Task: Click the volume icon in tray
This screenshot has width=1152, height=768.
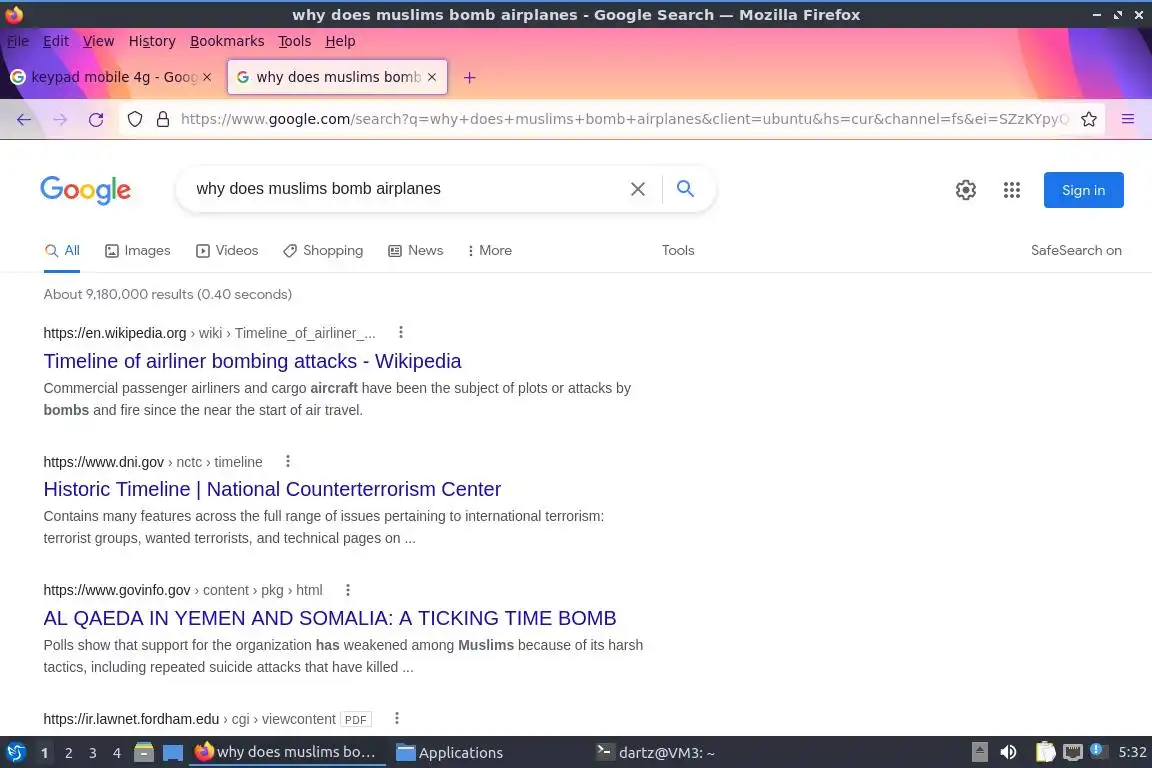Action: coord(1008,752)
